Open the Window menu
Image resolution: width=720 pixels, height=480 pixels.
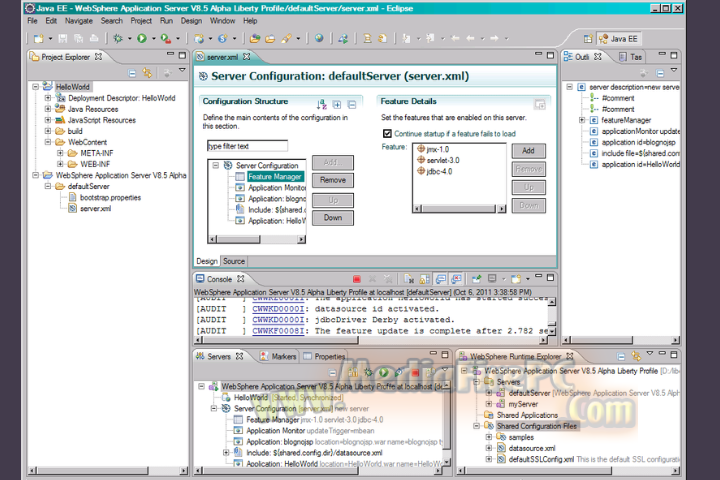coord(222,21)
